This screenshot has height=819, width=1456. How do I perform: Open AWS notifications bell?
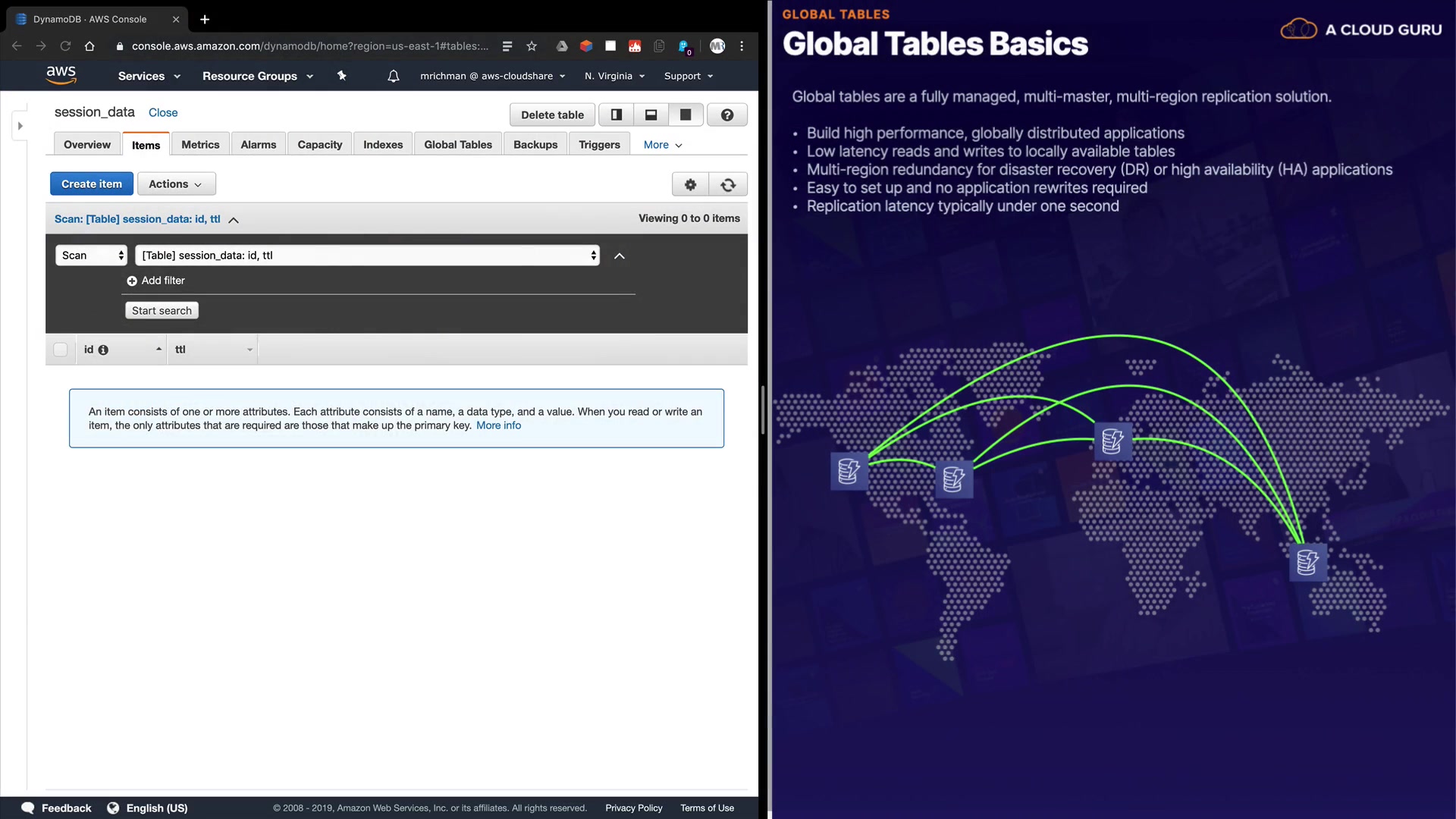(393, 76)
